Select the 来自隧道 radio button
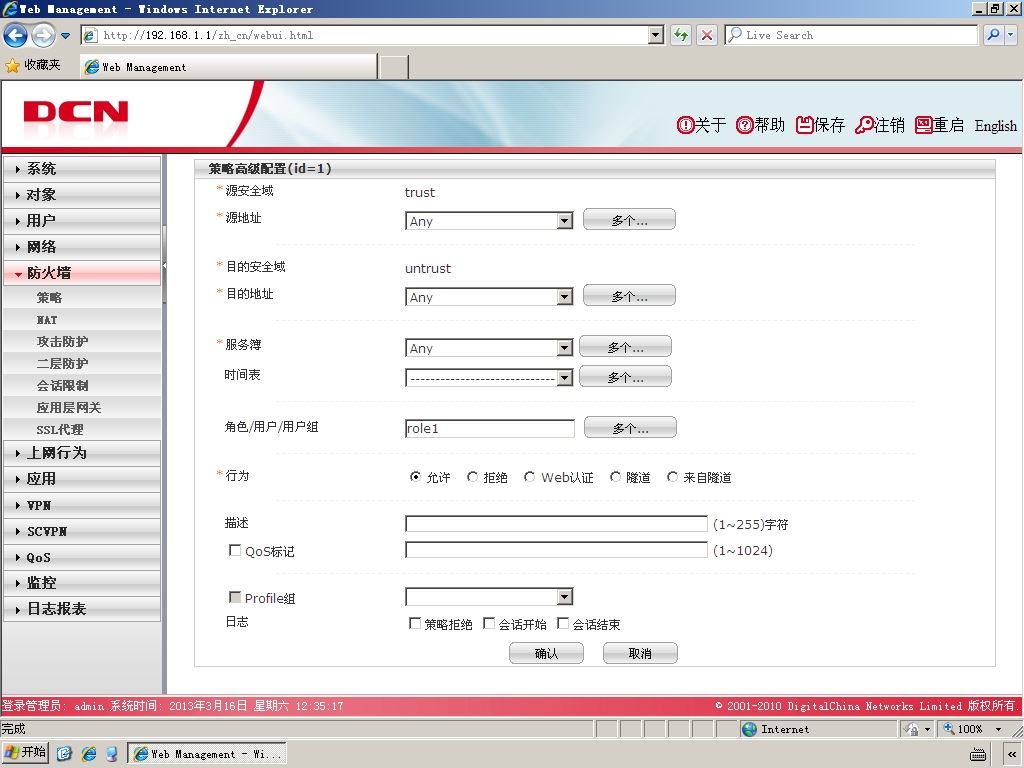 coord(672,477)
